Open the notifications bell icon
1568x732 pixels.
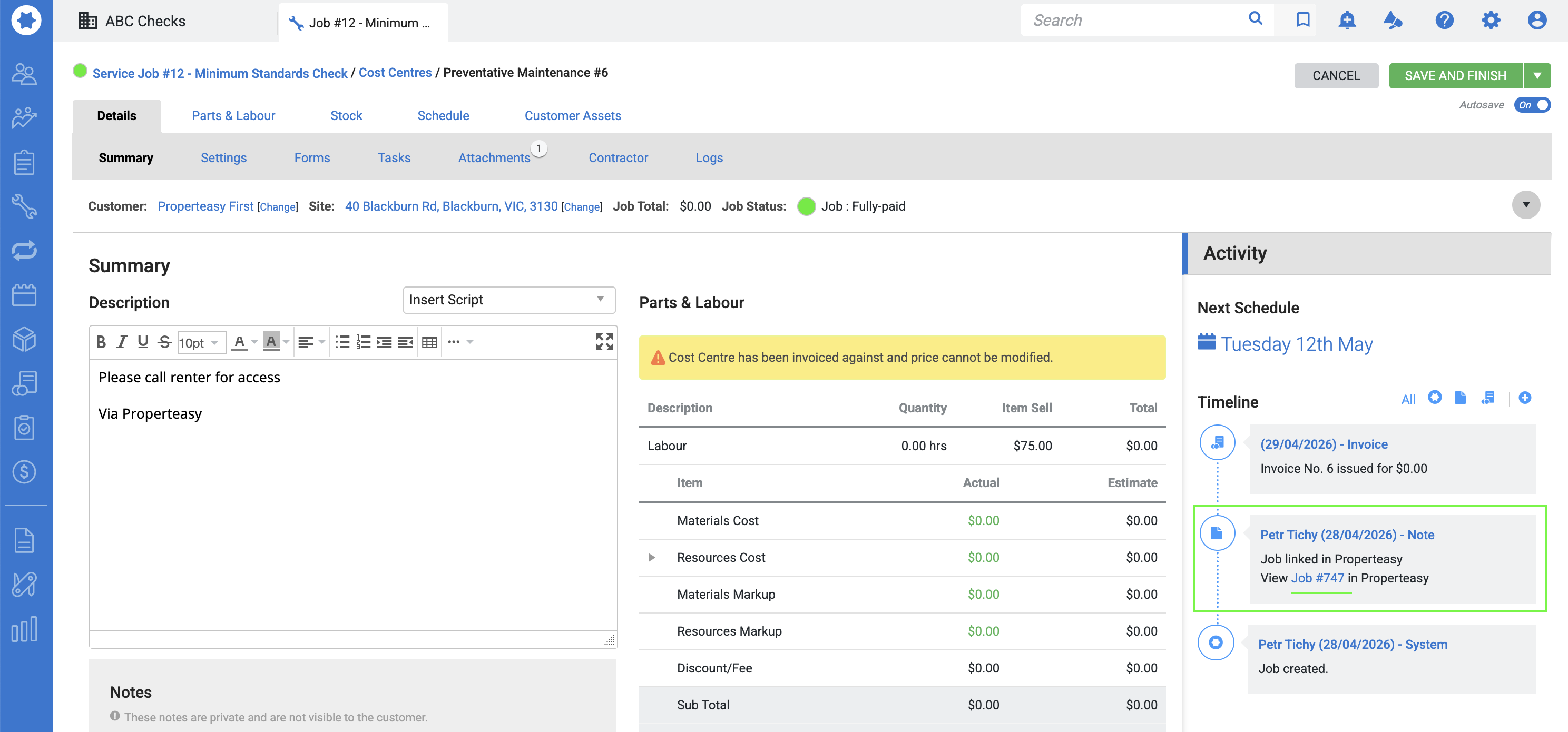coord(1346,20)
